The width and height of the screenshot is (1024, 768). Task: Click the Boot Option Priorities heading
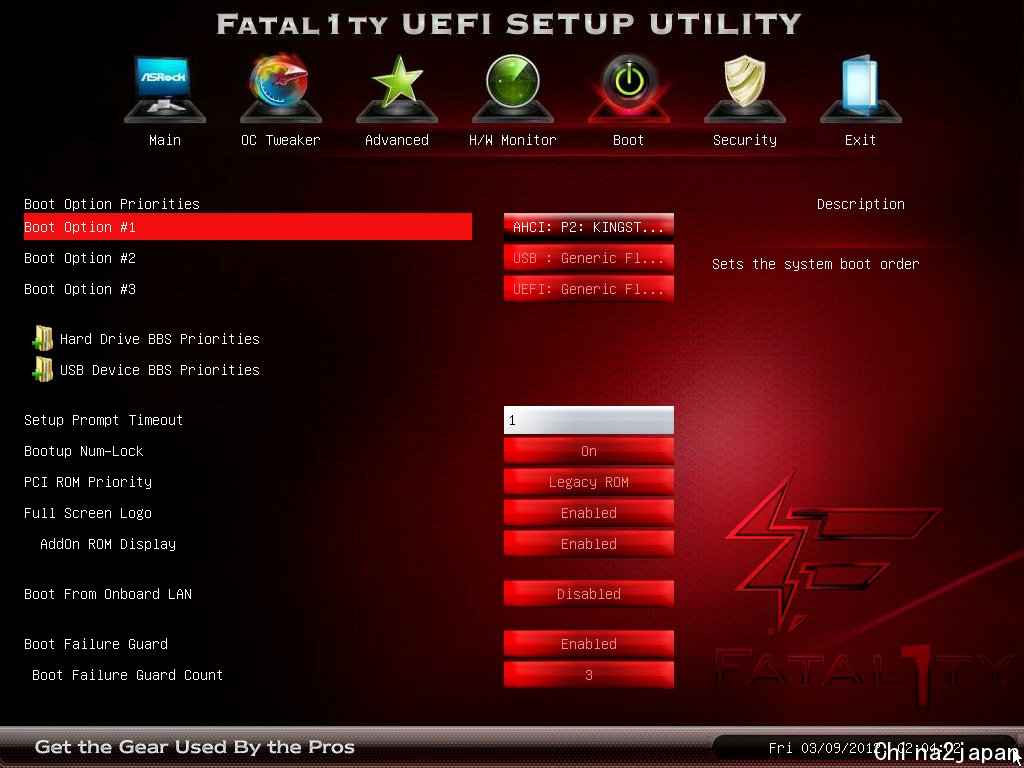click(112, 204)
